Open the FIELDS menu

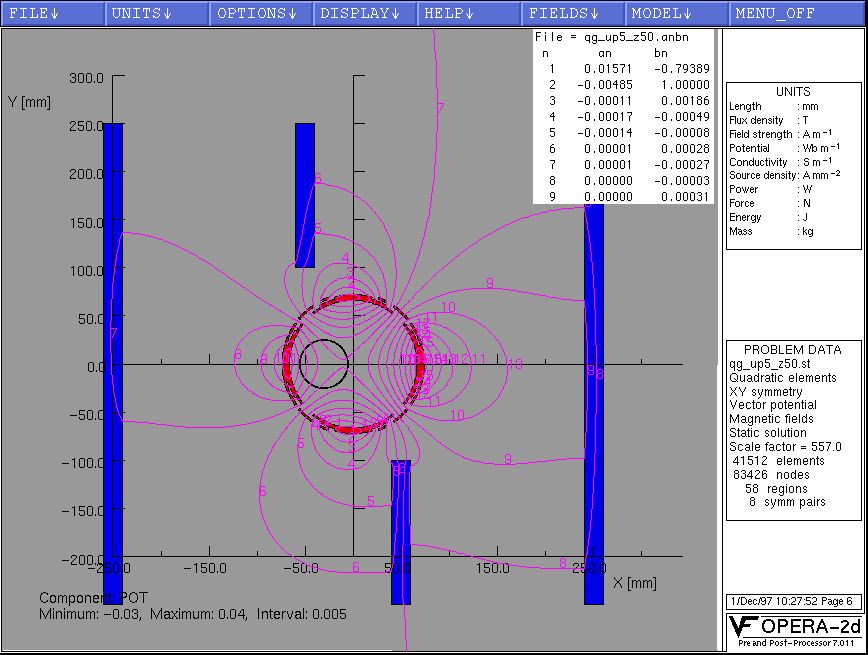pos(573,13)
